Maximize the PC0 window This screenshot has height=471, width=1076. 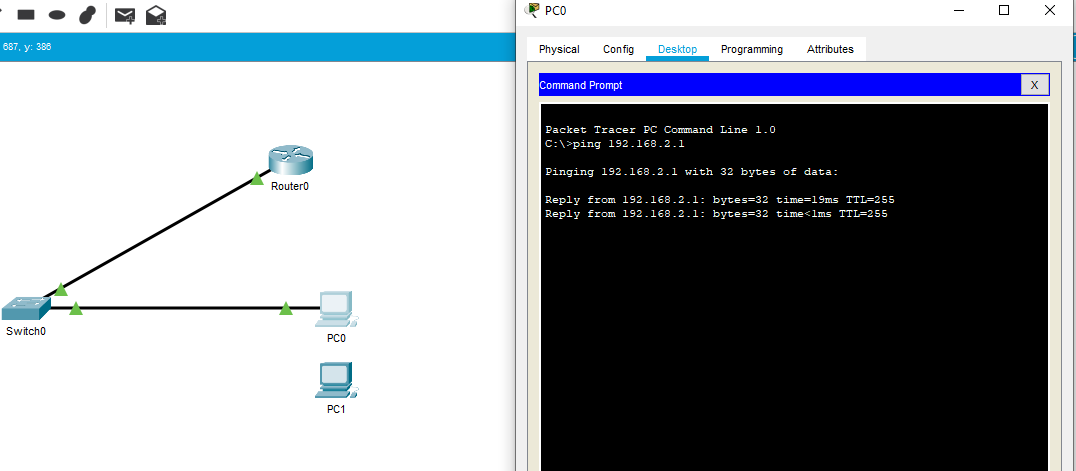point(1003,10)
